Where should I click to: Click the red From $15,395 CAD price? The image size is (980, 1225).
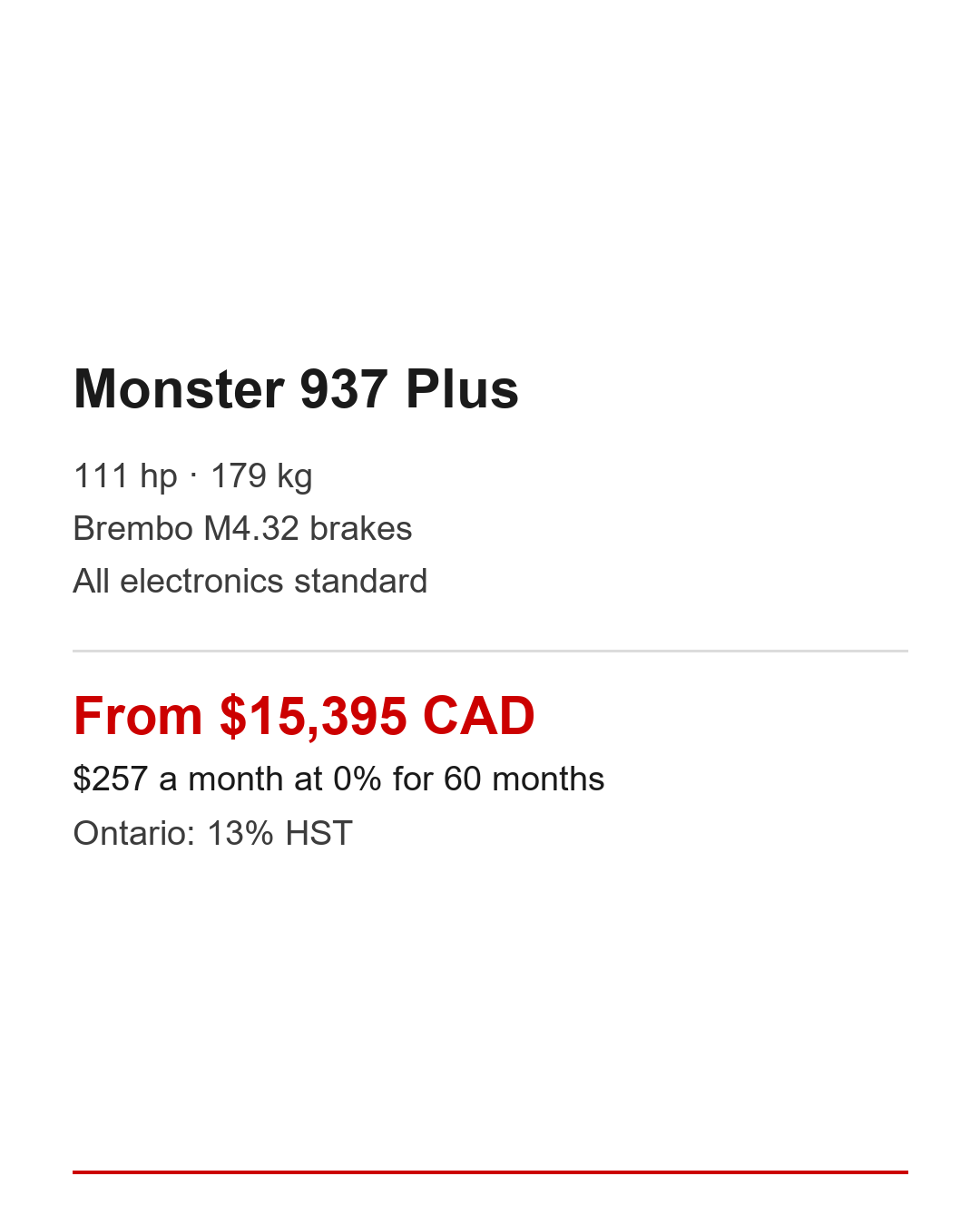[304, 716]
